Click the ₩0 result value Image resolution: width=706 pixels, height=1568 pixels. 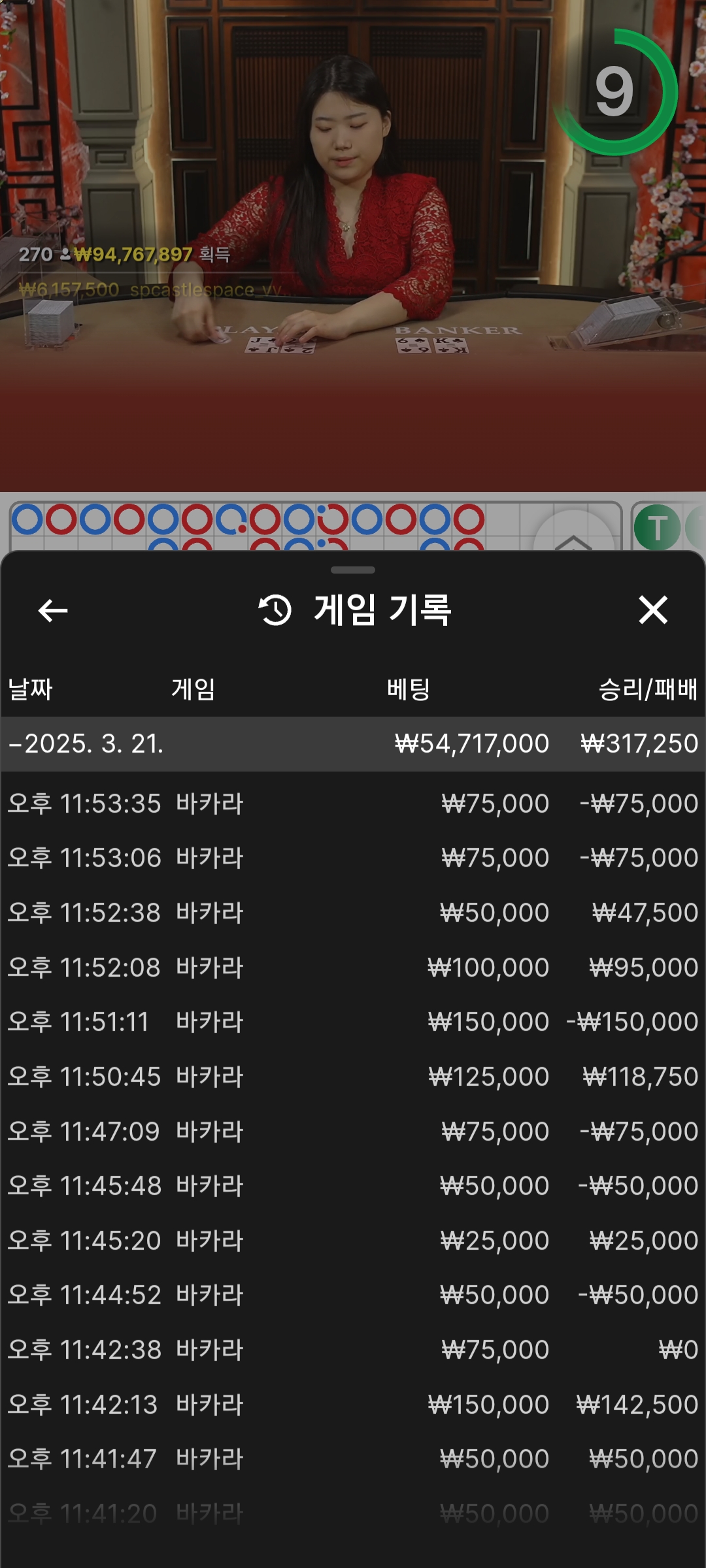(679, 1350)
